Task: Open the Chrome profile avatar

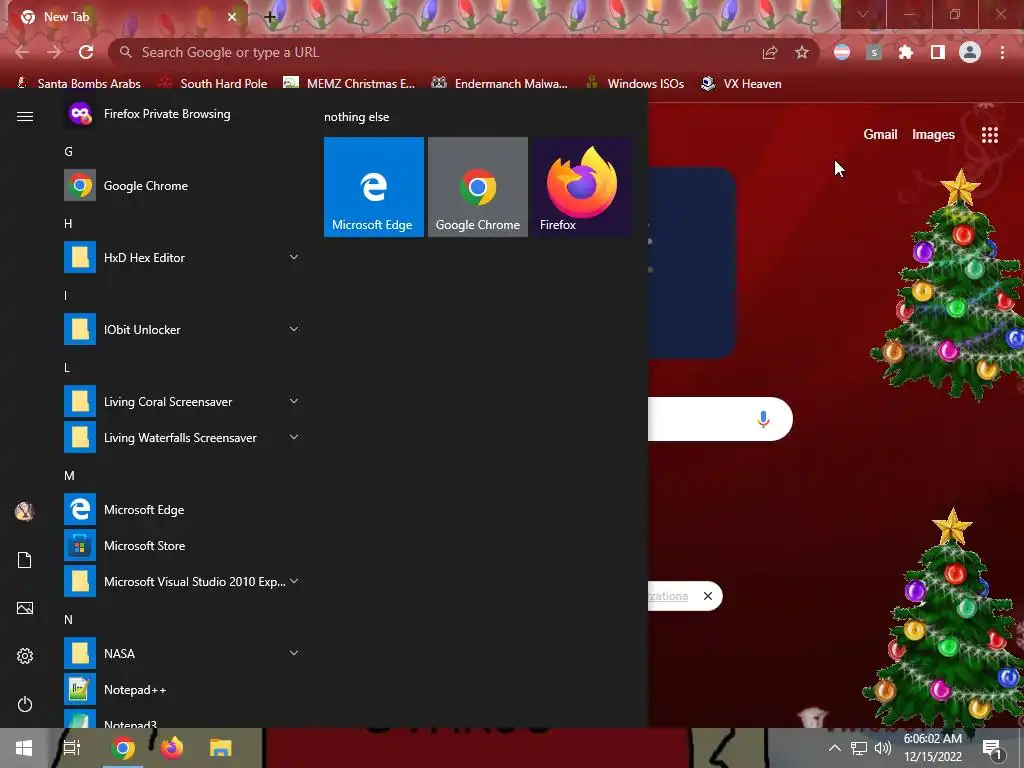Action: pyautogui.click(x=970, y=52)
